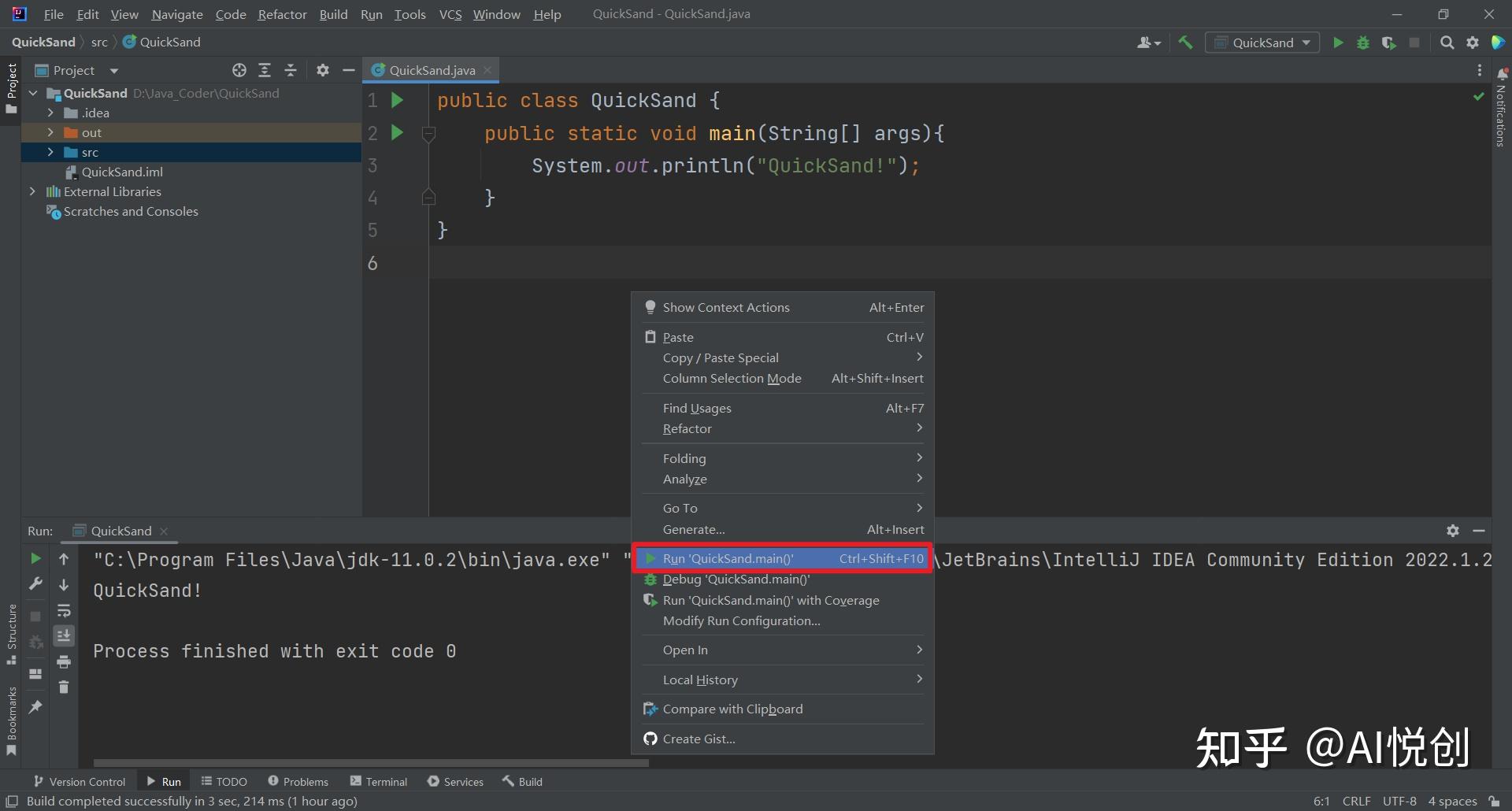1512x811 pixels.
Task: Fold the main method on line 2
Action: pyautogui.click(x=429, y=134)
